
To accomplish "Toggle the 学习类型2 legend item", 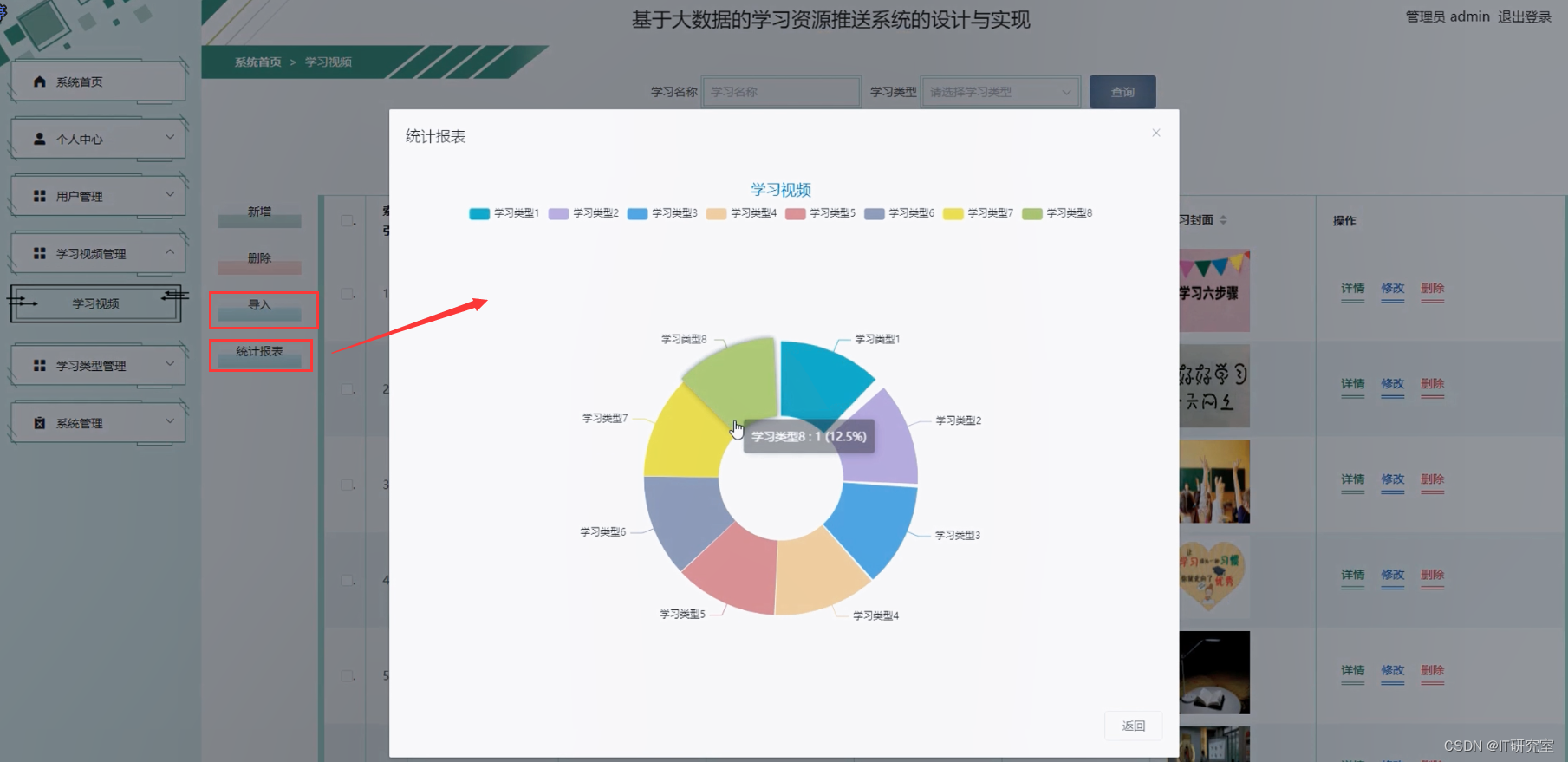I will click(582, 213).
